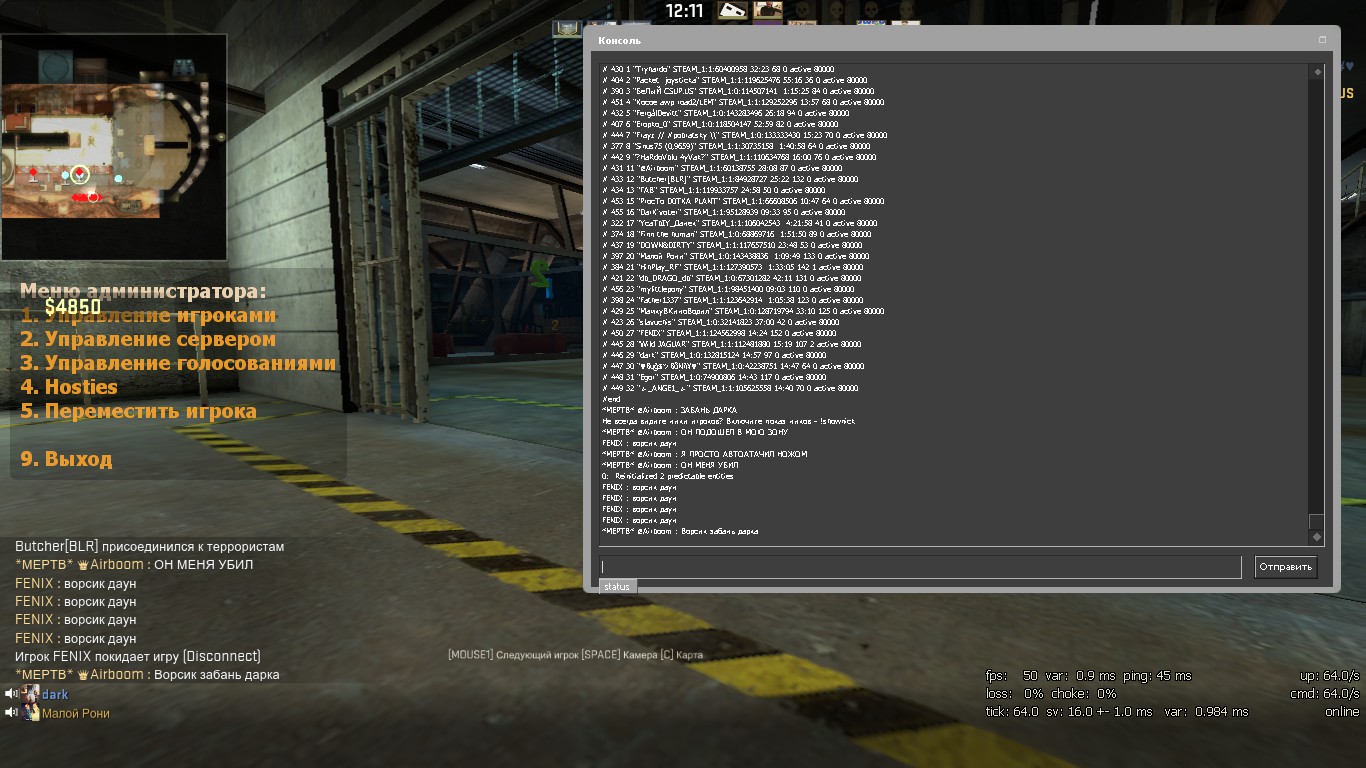Choose 'Переместить игрока' menu option
Viewport: 1366px width, 768px height.
click(138, 411)
